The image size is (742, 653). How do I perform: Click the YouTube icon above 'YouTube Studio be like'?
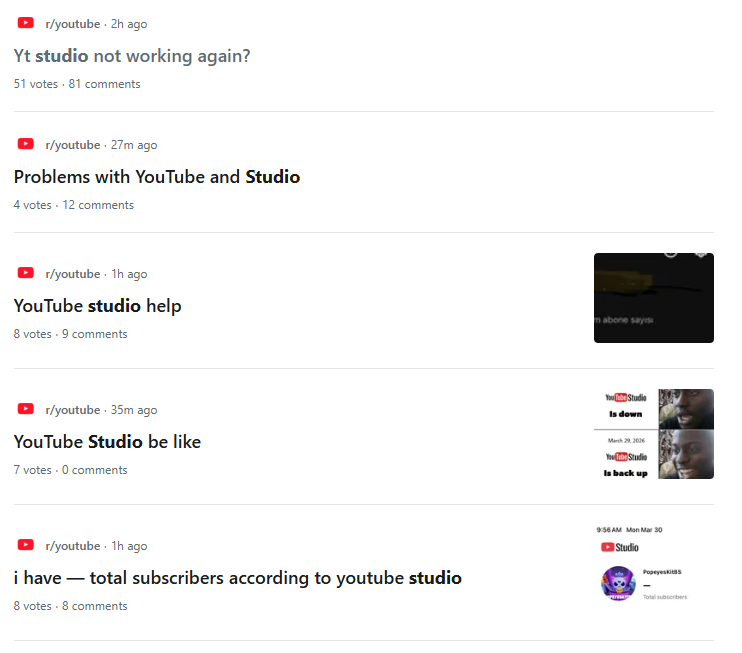click(x=26, y=409)
